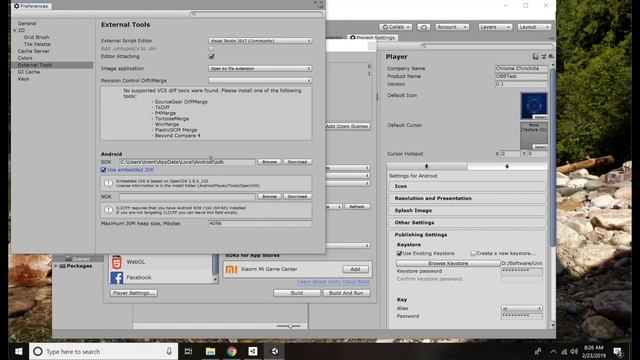Viewport: 640px width, 360px height.
Task: Select Keys preferences category
Action: pyautogui.click(x=23, y=79)
